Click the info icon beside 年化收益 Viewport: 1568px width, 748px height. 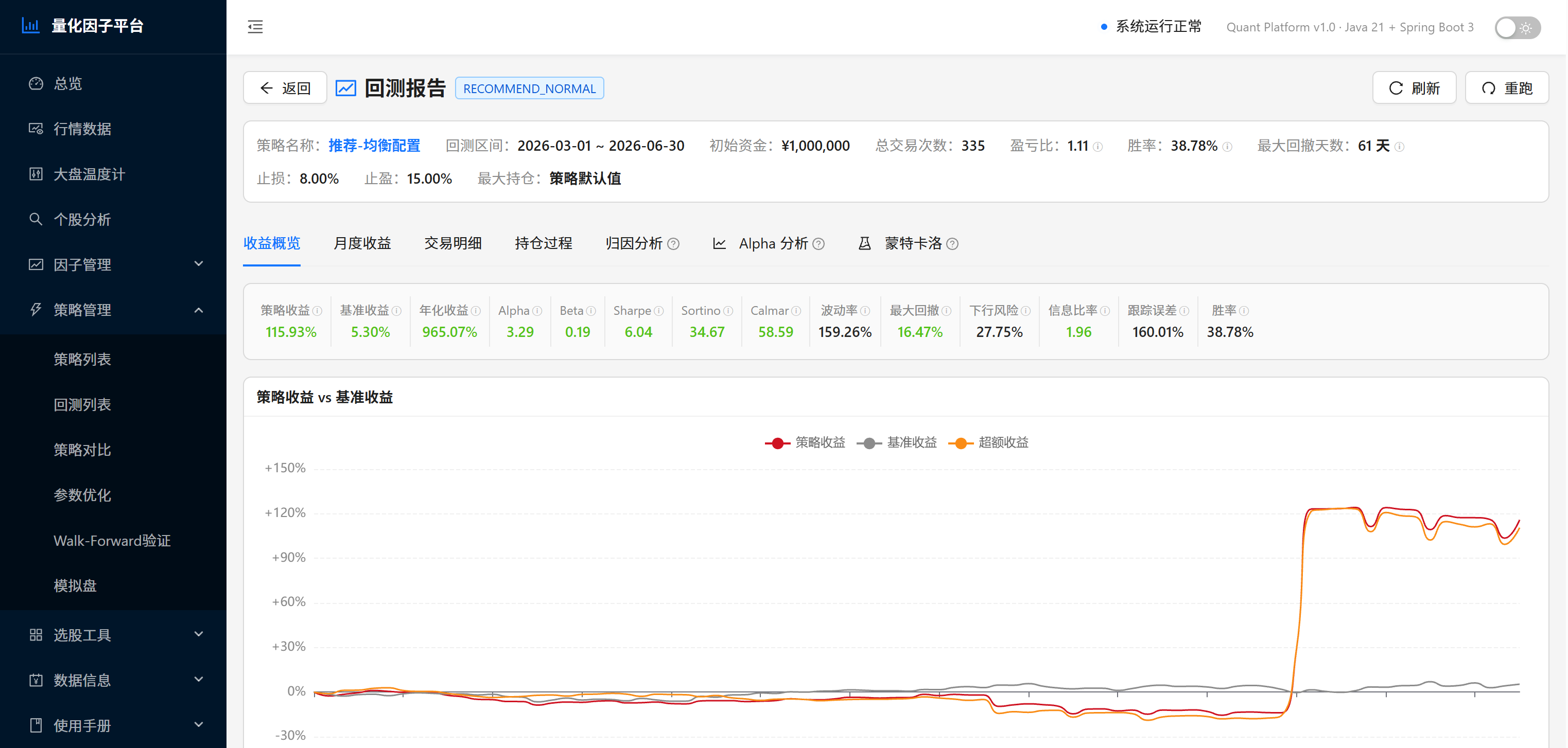(x=476, y=311)
